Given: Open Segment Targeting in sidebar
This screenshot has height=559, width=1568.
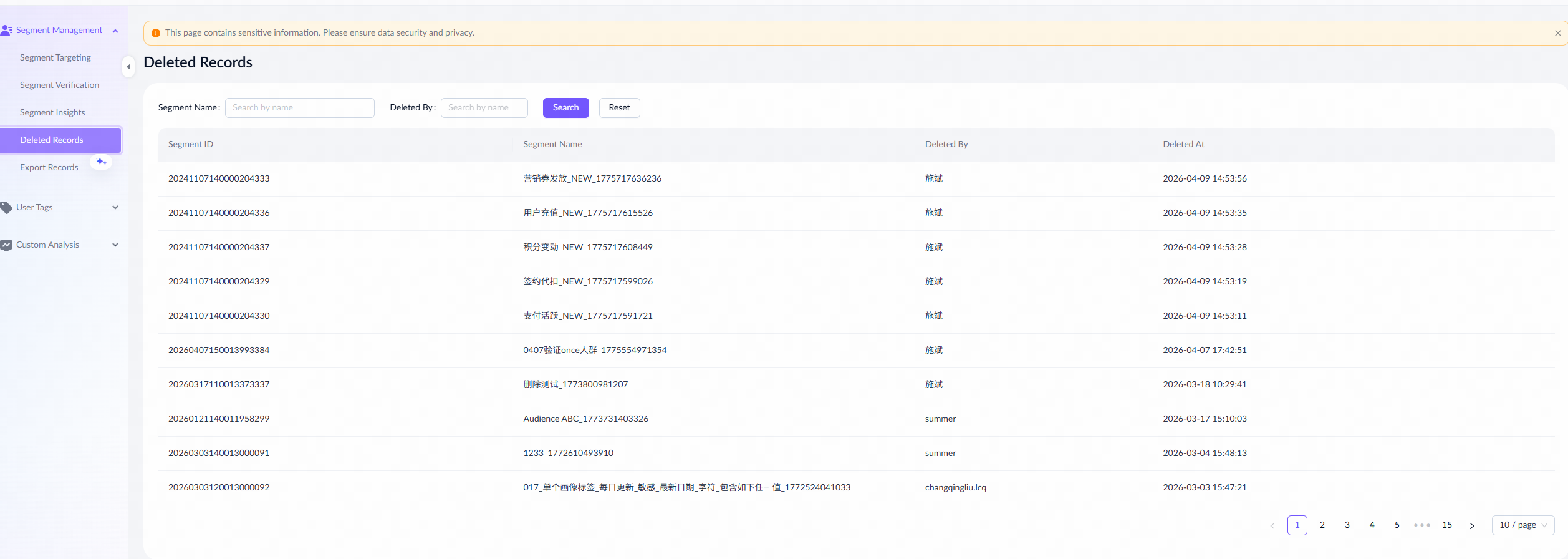Looking at the screenshot, I should pos(55,57).
